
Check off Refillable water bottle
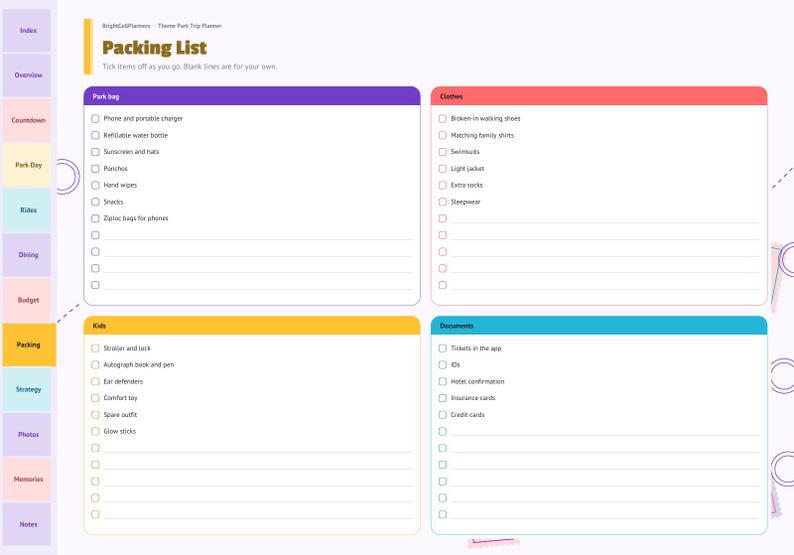click(95, 135)
